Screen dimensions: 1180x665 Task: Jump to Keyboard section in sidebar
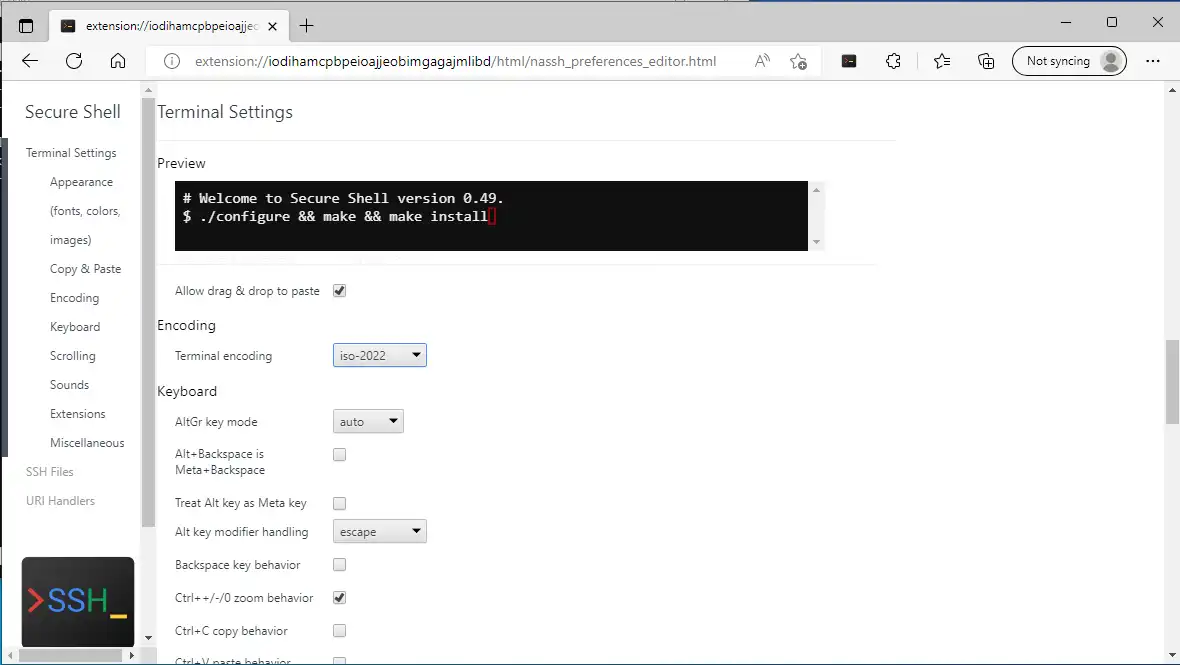pos(75,326)
